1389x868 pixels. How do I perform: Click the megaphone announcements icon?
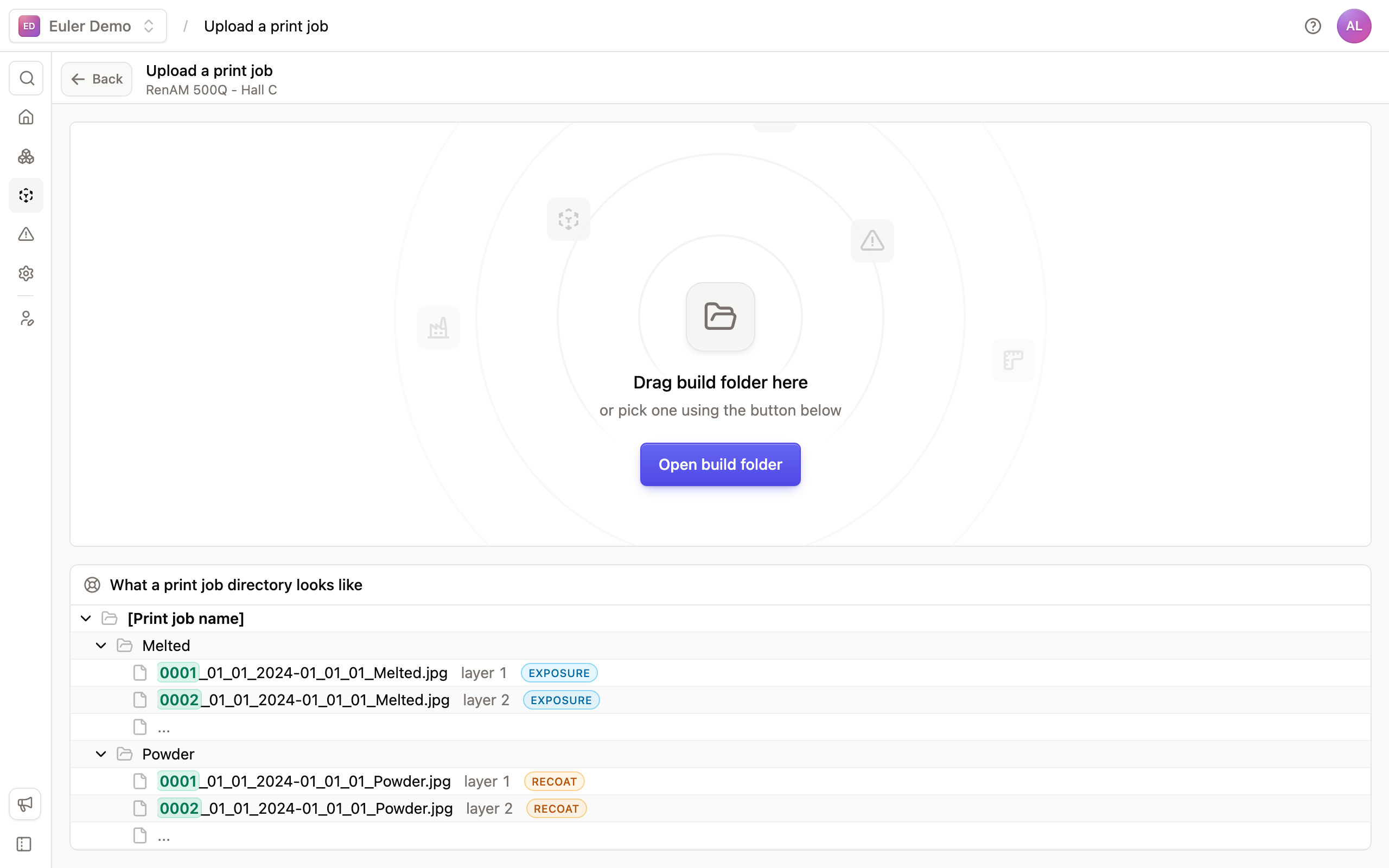coord(24,803)
